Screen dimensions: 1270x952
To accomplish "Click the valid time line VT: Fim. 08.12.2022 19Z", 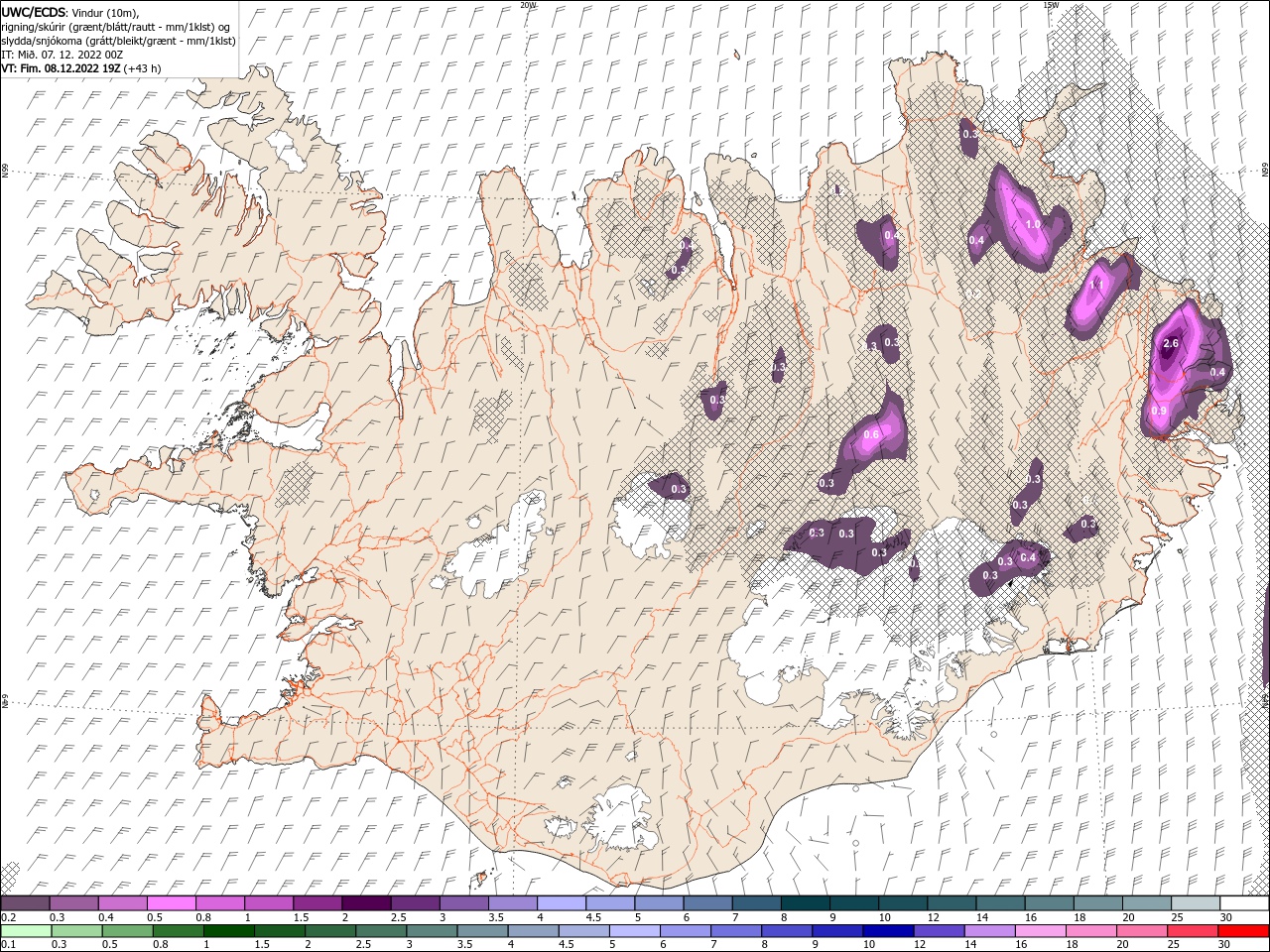I will [63, 68].
